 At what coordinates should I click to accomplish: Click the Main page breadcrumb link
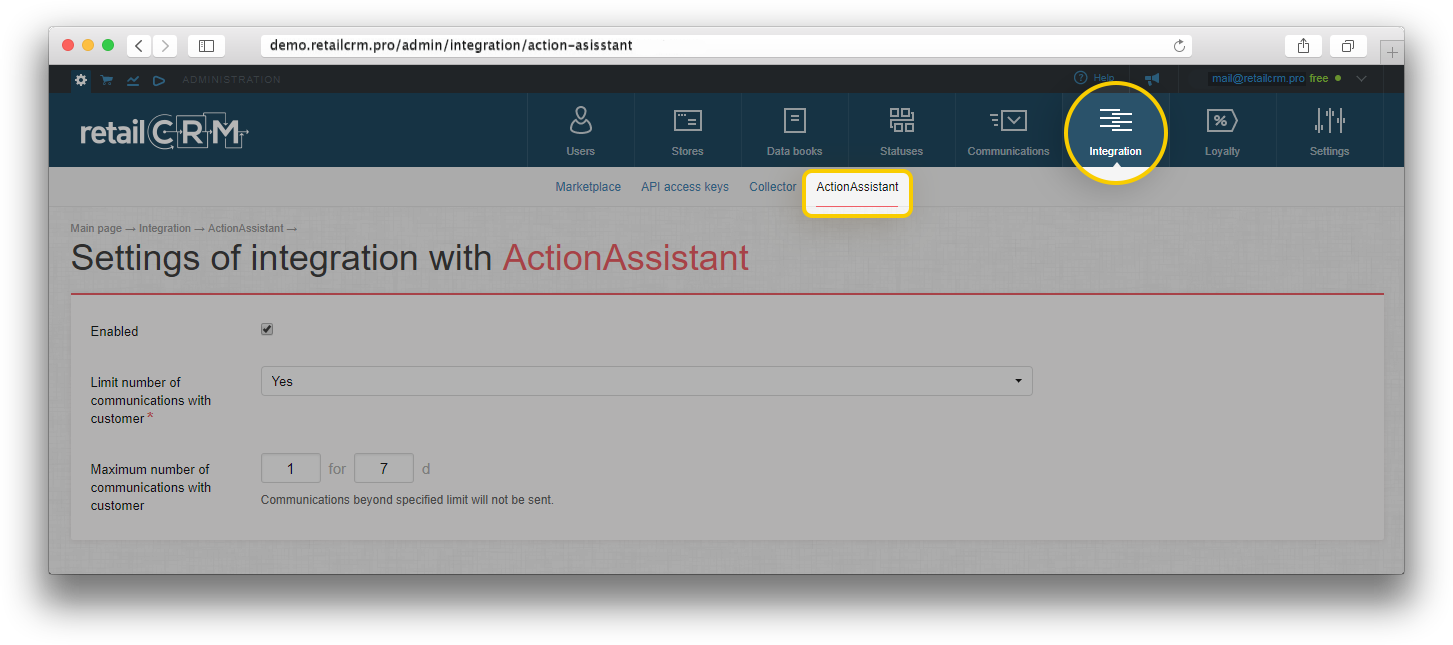[x=96, y=229]
